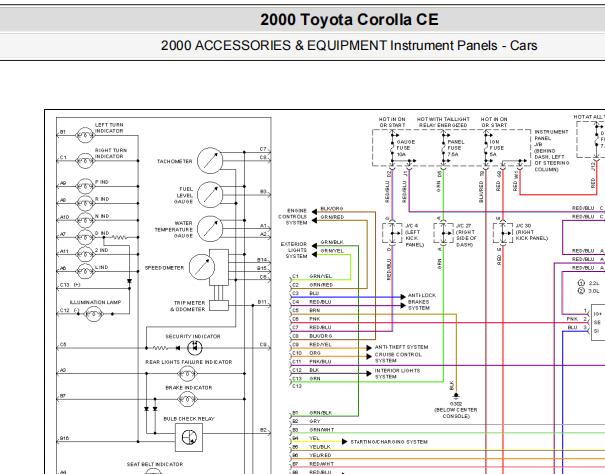
Task: Select the ILLUMINATION LAMP label
Action: tap(95, 302)
